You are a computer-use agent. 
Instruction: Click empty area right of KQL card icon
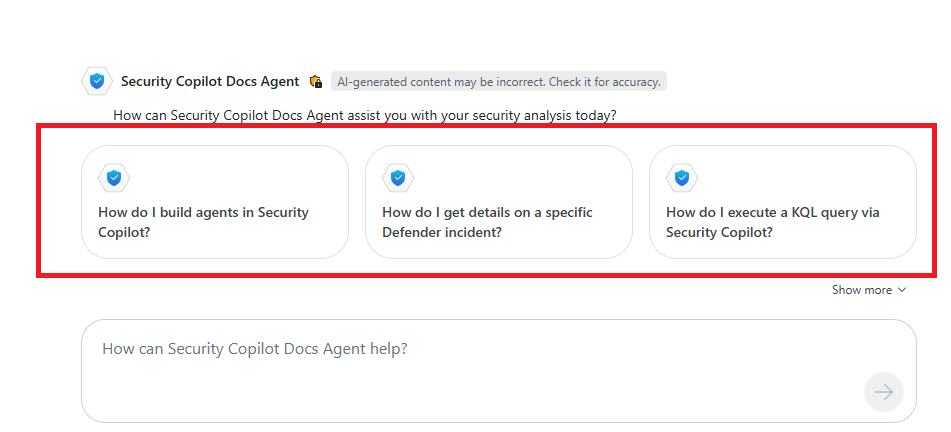[800, 178]
